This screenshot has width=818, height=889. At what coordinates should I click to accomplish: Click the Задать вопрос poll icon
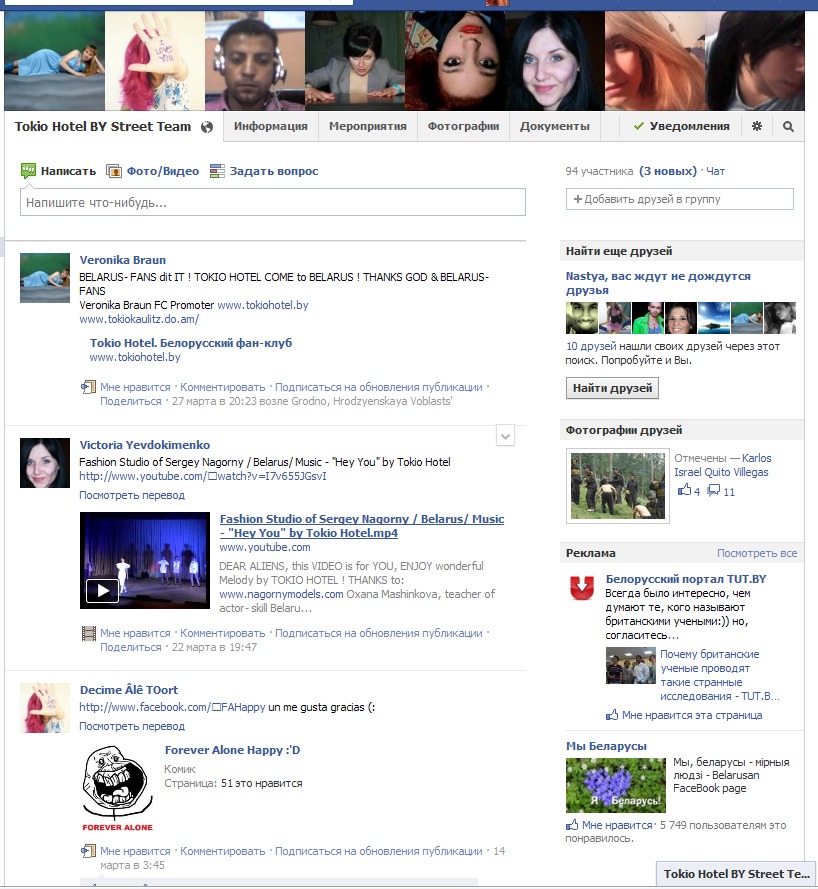[x=217, y=171]
